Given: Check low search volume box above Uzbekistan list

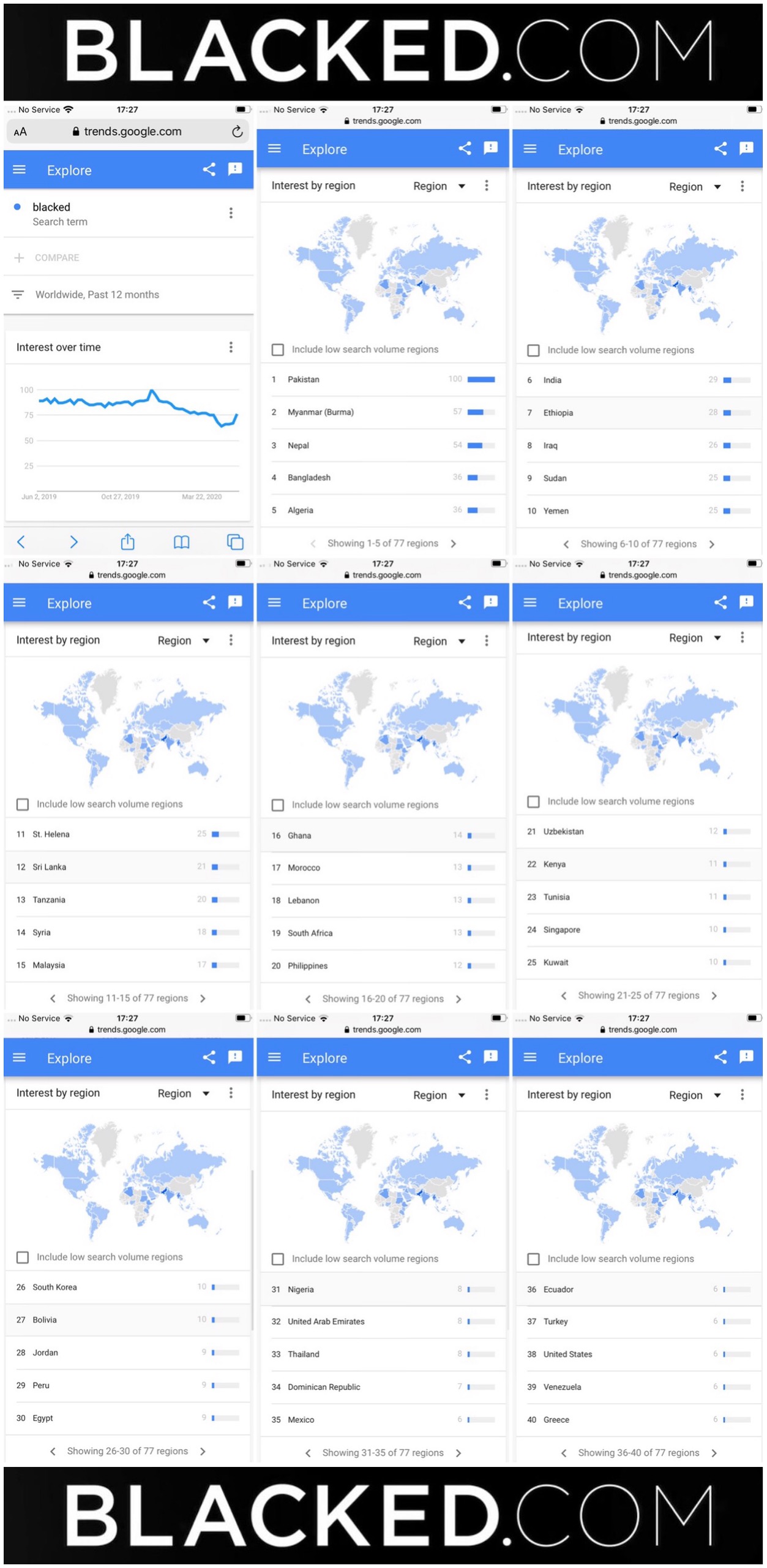Looking at the screenshot, I should click(533, 802).
